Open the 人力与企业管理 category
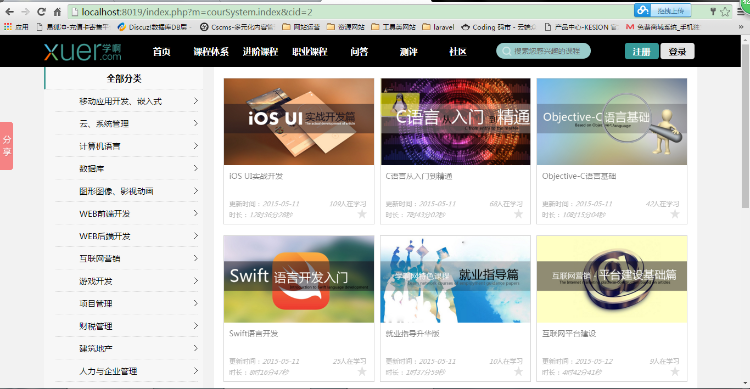The width and height of the screenshot is (750, 389). 108,371
